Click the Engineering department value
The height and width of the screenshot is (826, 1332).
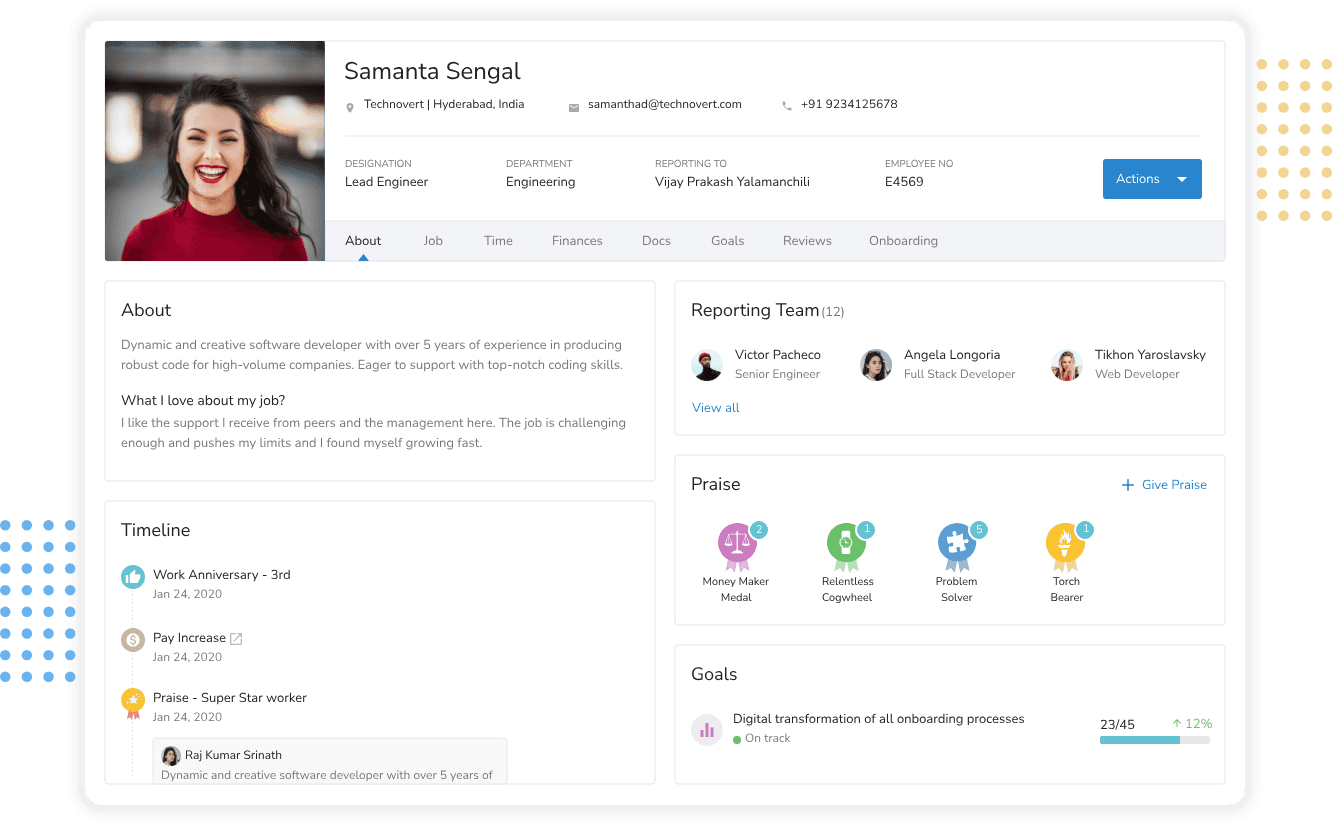click(x=541, y=182)
